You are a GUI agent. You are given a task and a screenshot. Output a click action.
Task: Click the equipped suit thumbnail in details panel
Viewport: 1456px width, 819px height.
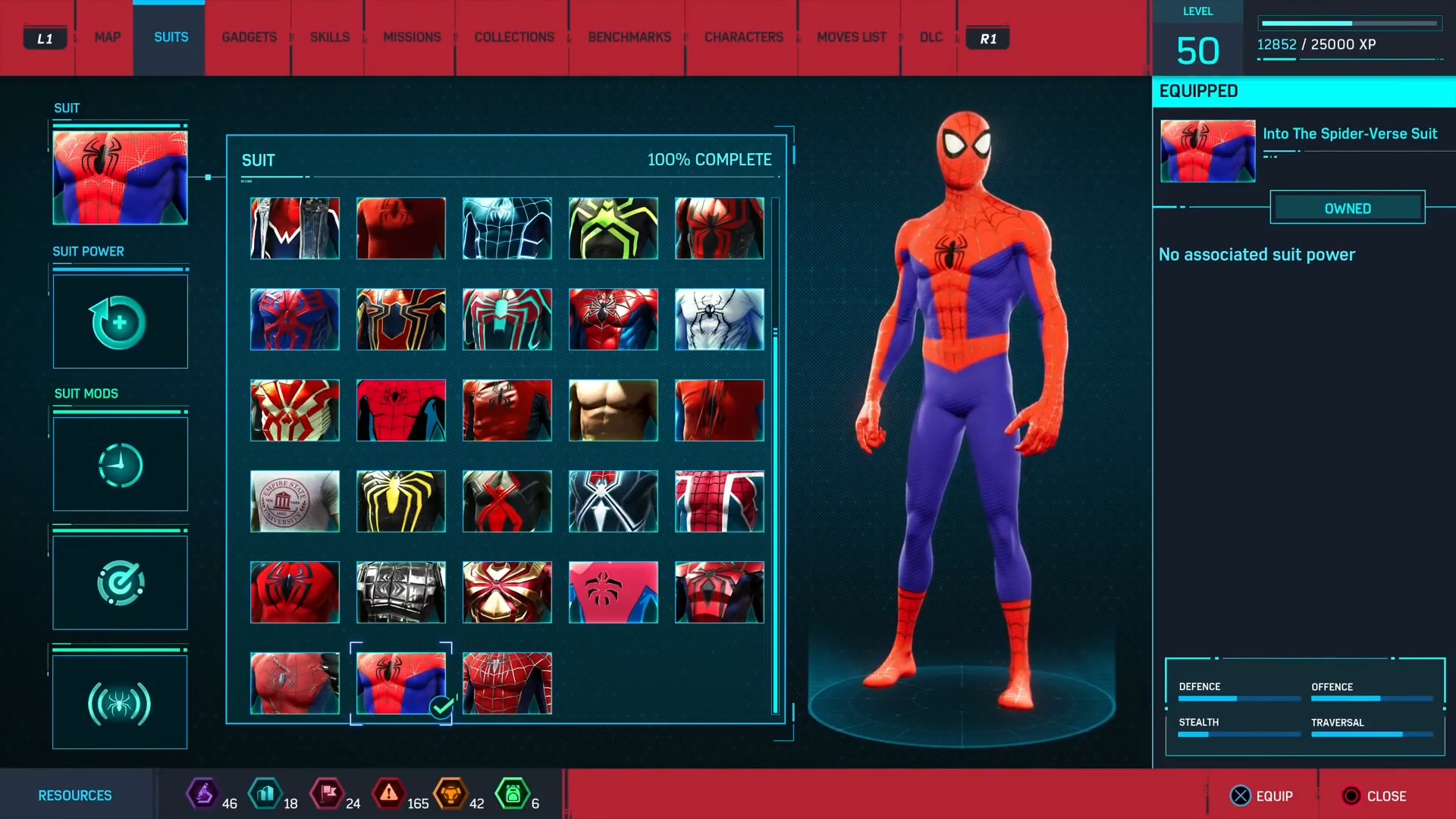click(1208, 151)
